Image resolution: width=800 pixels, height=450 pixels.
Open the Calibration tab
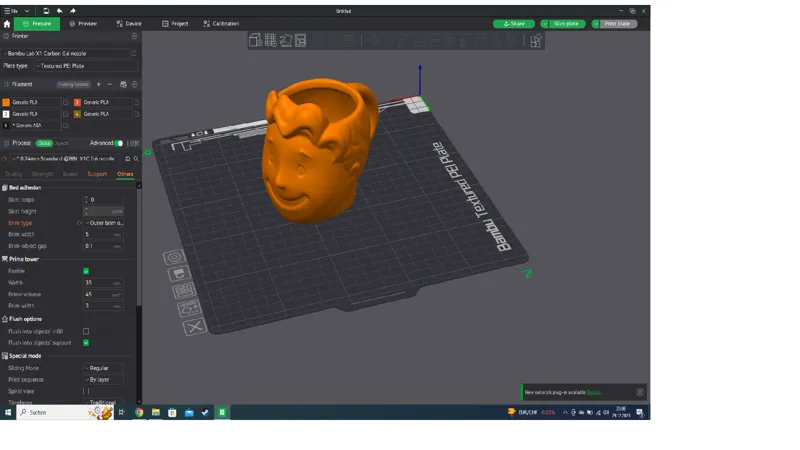click(x=221, y=24)
